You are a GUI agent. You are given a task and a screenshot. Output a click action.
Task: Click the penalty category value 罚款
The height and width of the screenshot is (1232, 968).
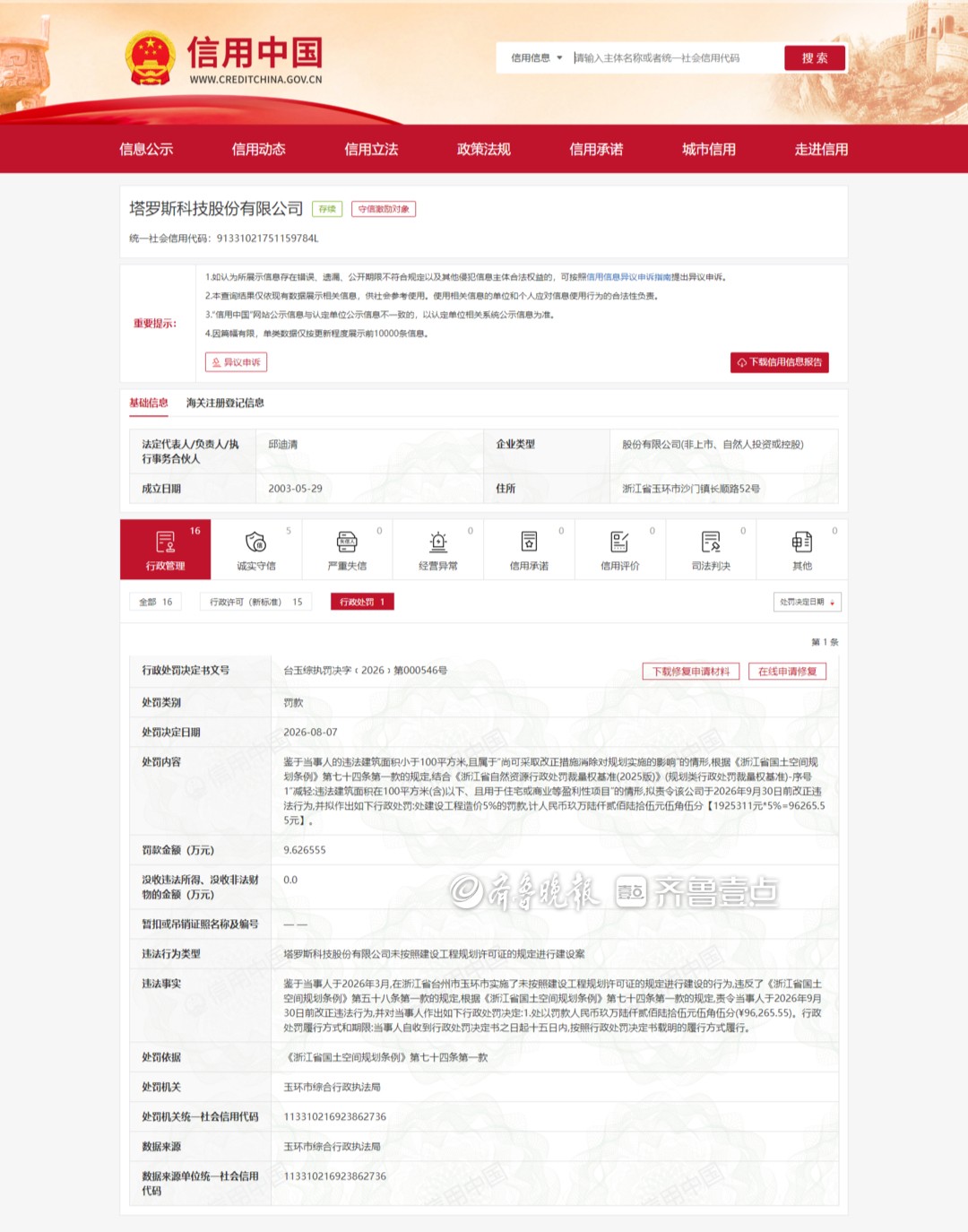pyautogui.click(x=293, y=703)
